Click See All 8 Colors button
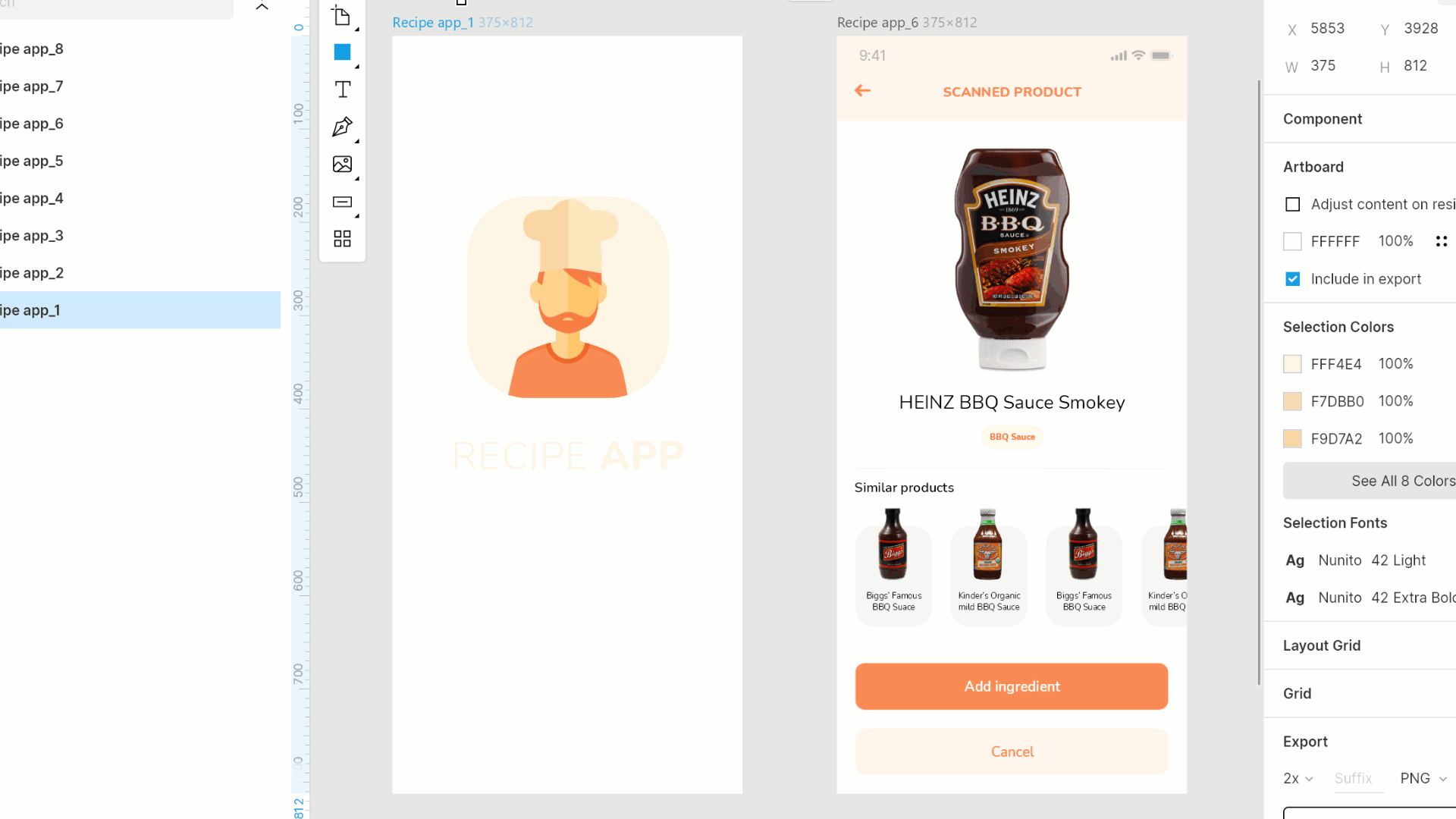 point(1370,481)
